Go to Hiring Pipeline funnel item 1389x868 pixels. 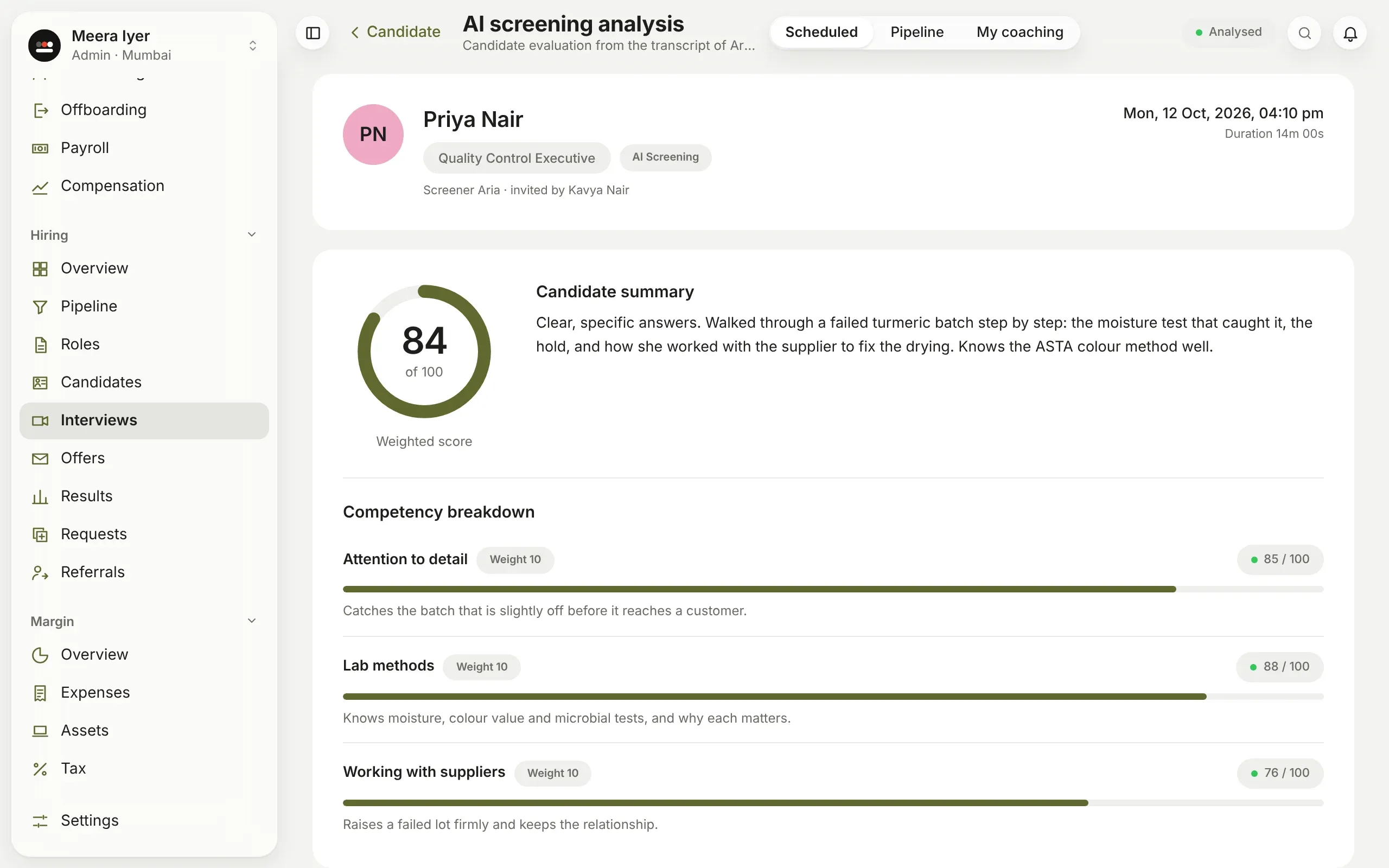pos(144,306)
